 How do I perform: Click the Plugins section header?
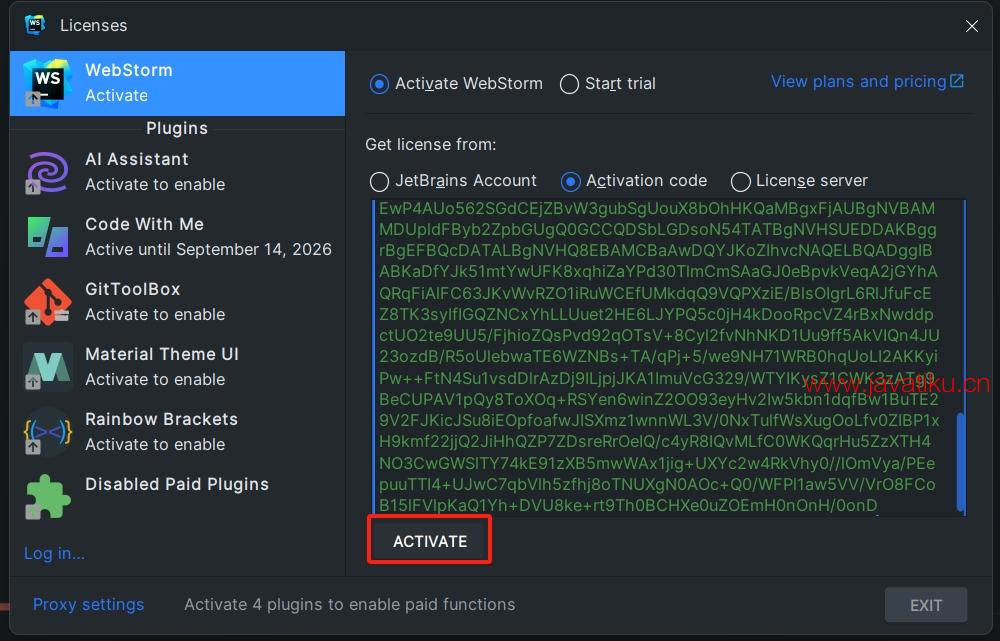tap(177, 128)
